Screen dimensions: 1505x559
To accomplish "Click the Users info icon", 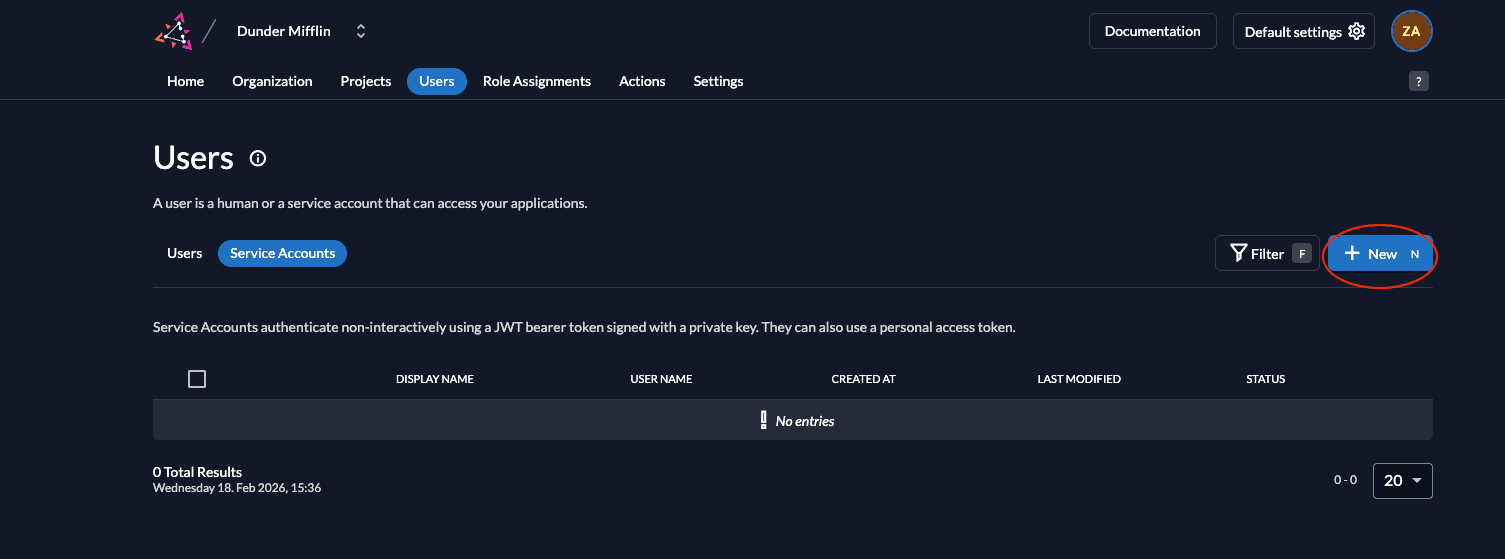I will pos(258,158).
